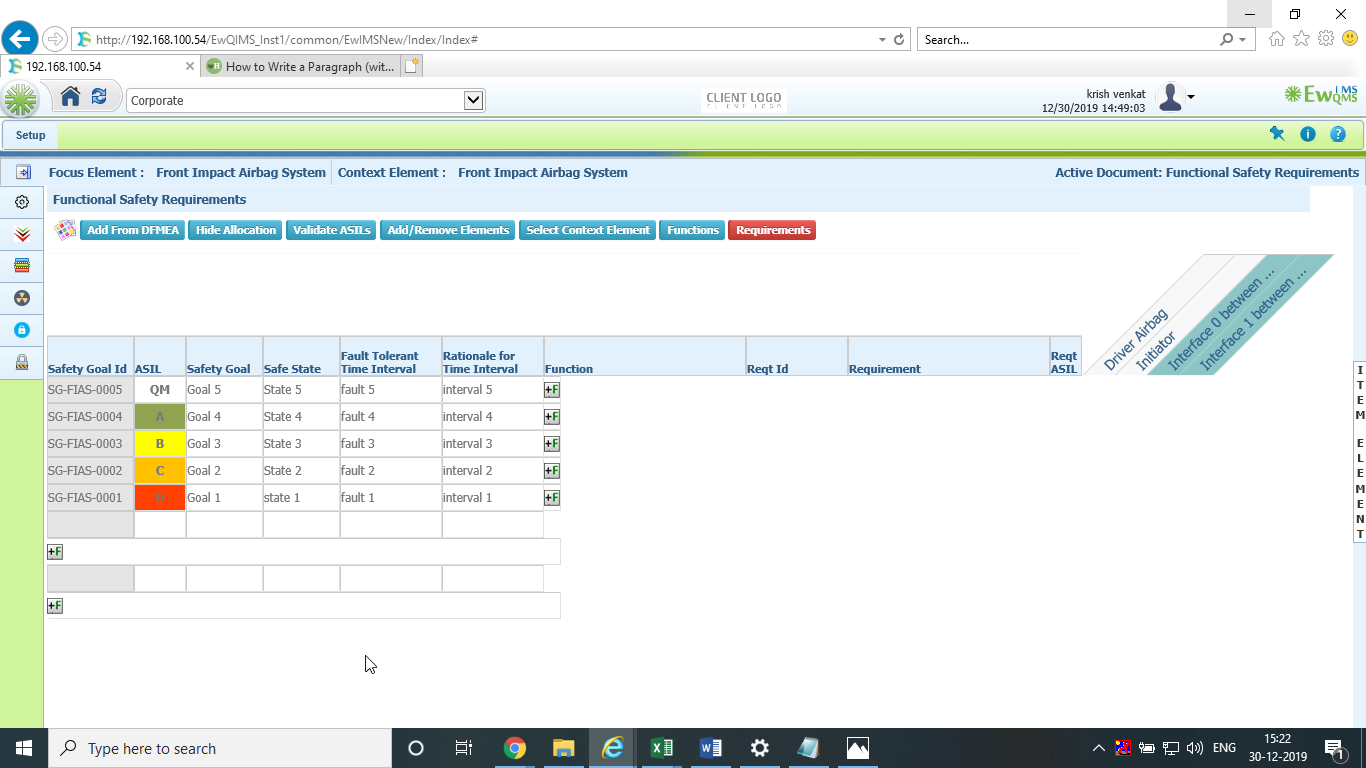Open the Corporate dropdown list
The height and width of the screenshot is (768, 1366).
pos(474,100)
